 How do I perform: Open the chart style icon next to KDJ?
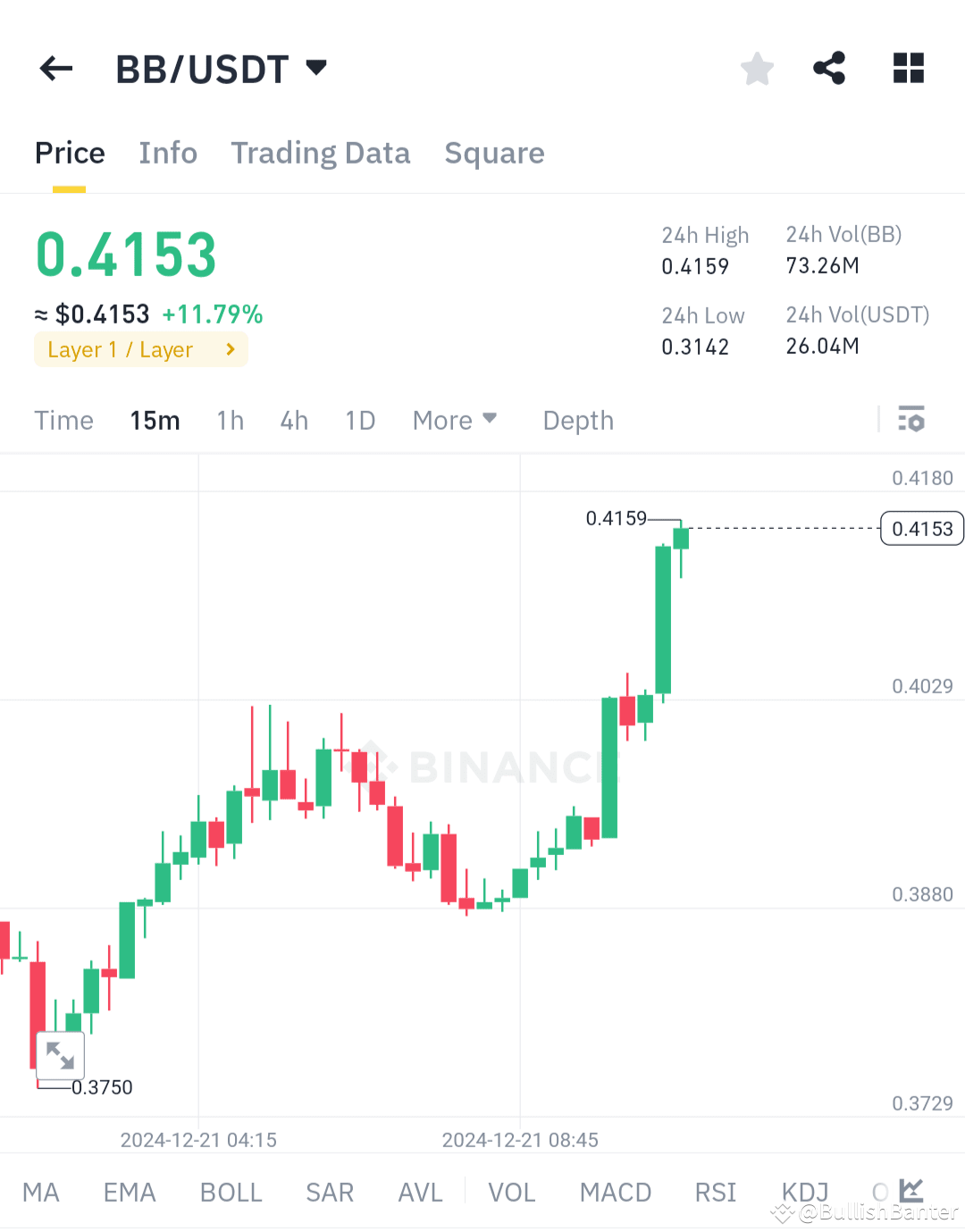coord(910,1191)
